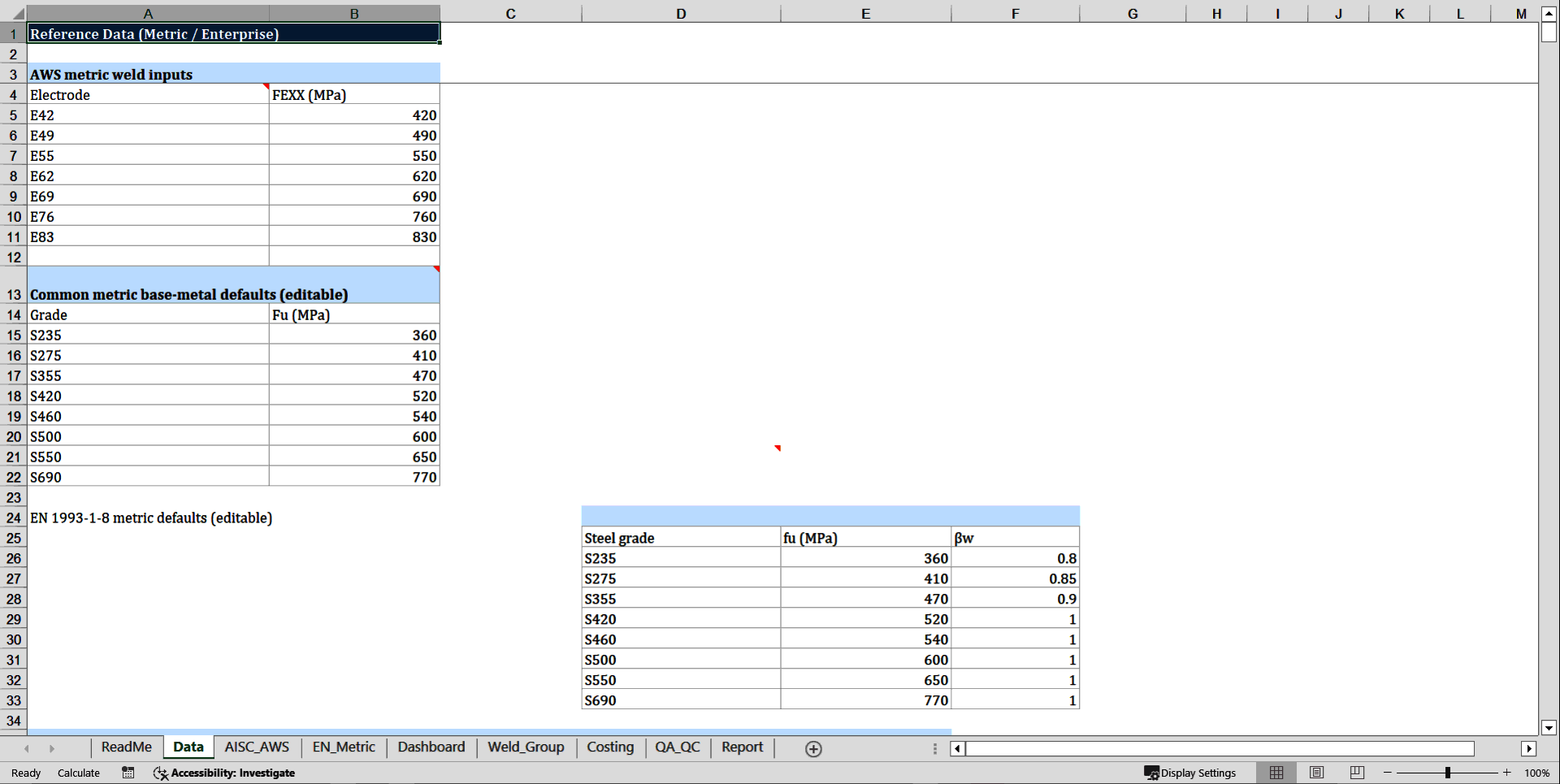Go to the ReadMe sheet
Image resolution: width=1560 pixels, height=784 pixels.
tap(126, 747)
